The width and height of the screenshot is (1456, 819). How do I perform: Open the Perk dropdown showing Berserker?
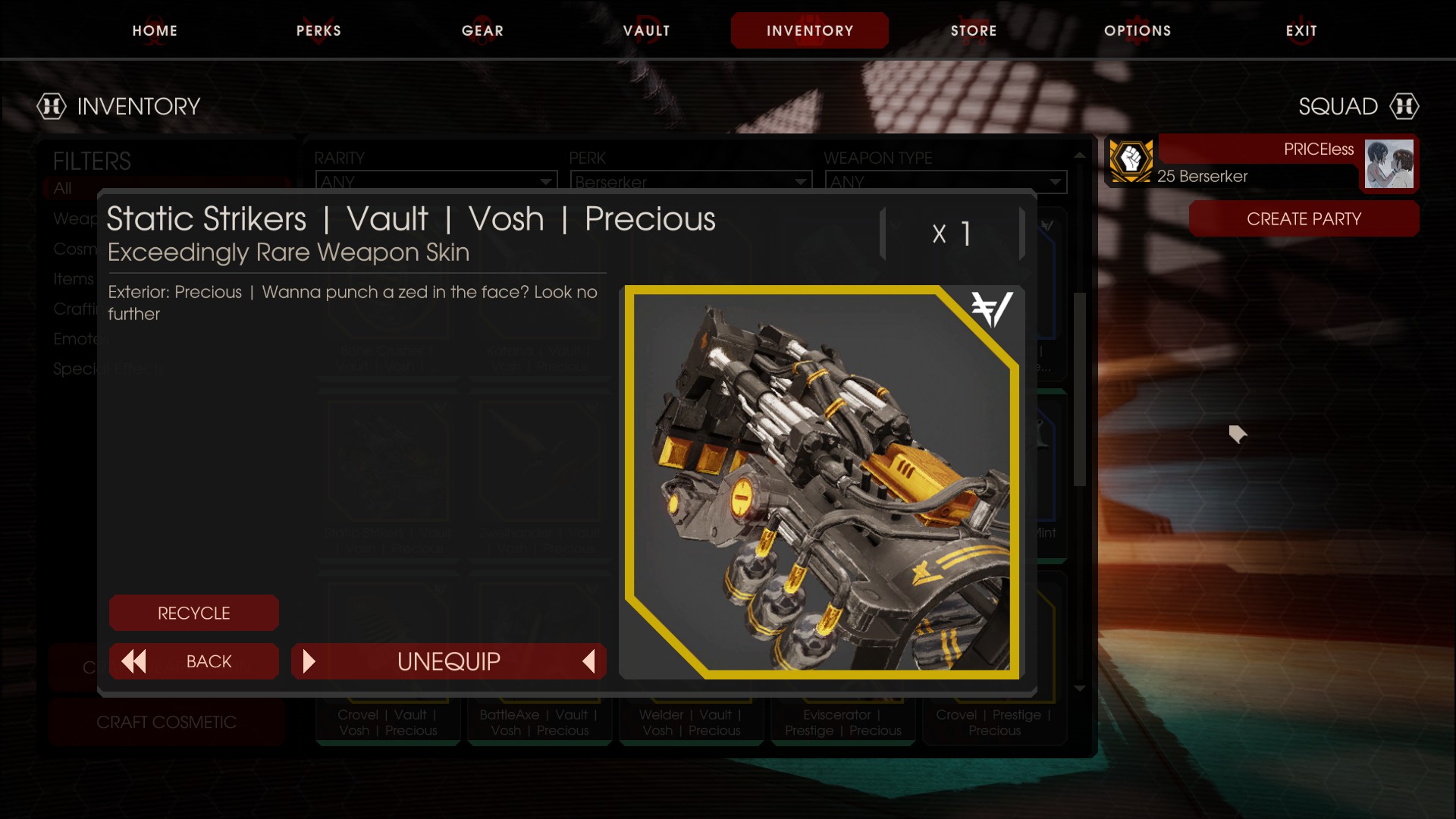pos(691,181)
